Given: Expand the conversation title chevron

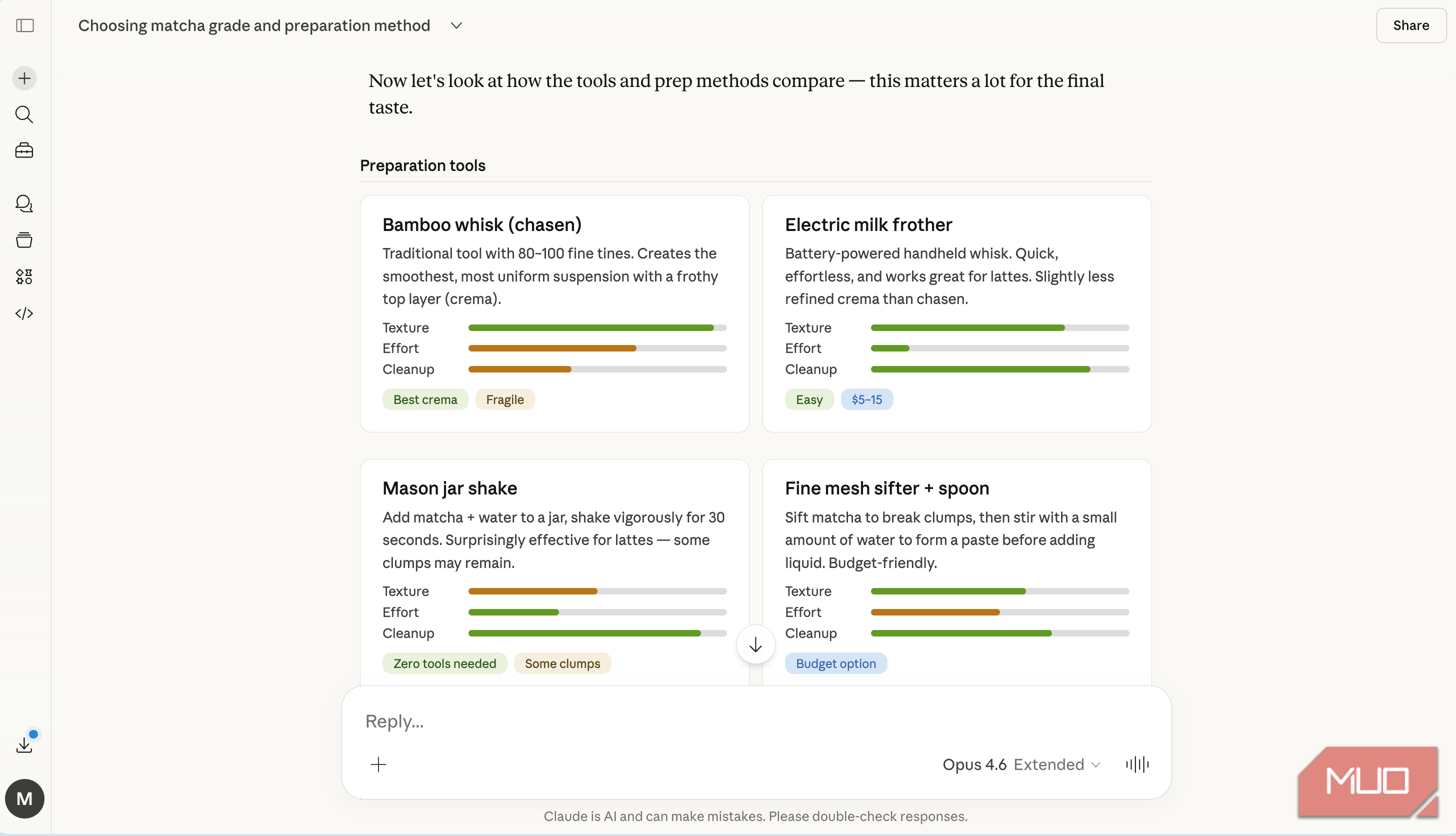Looking at the screenshot, I should pos(456,25).
